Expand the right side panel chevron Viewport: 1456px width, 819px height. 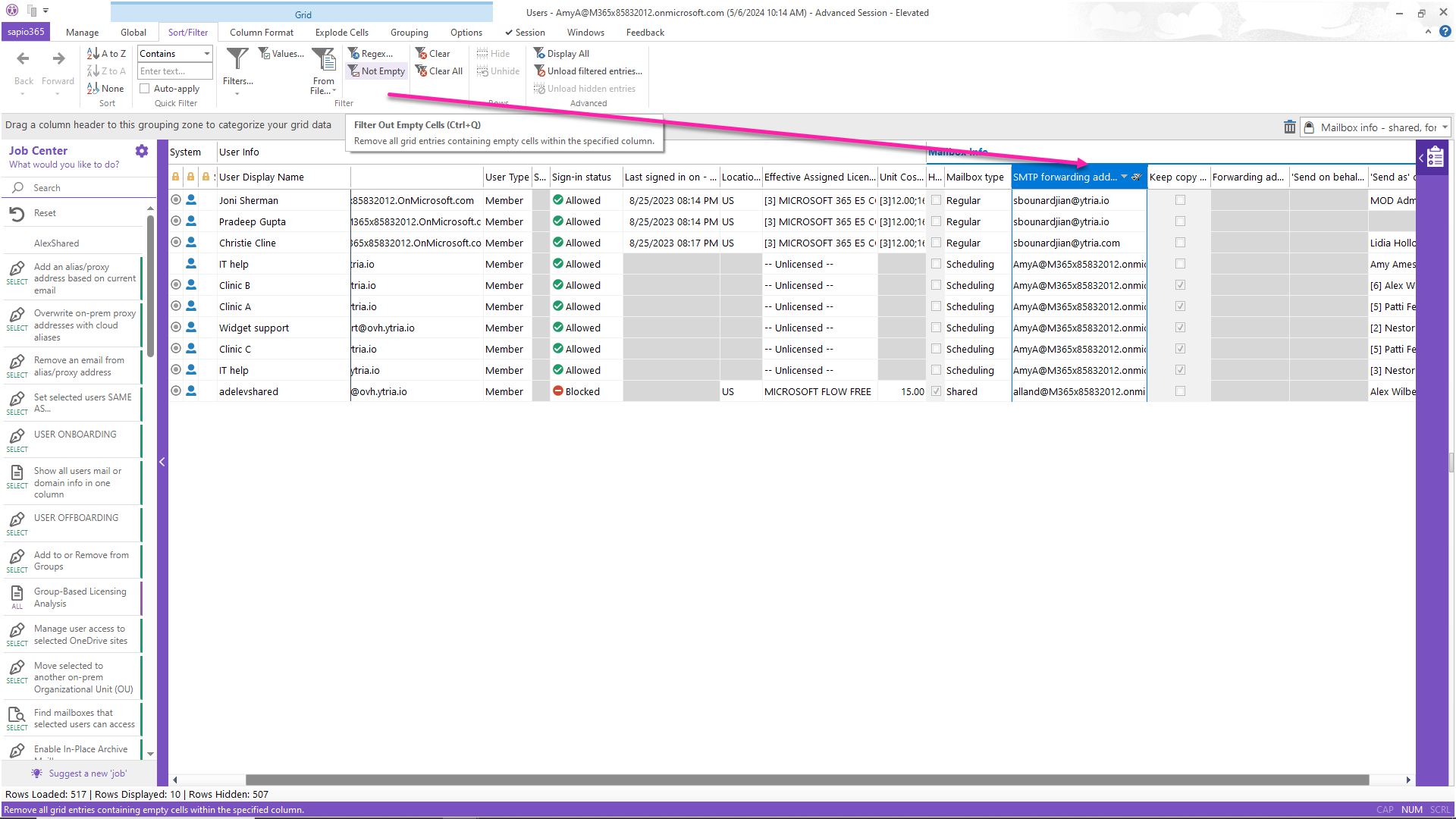(1421, 158)
